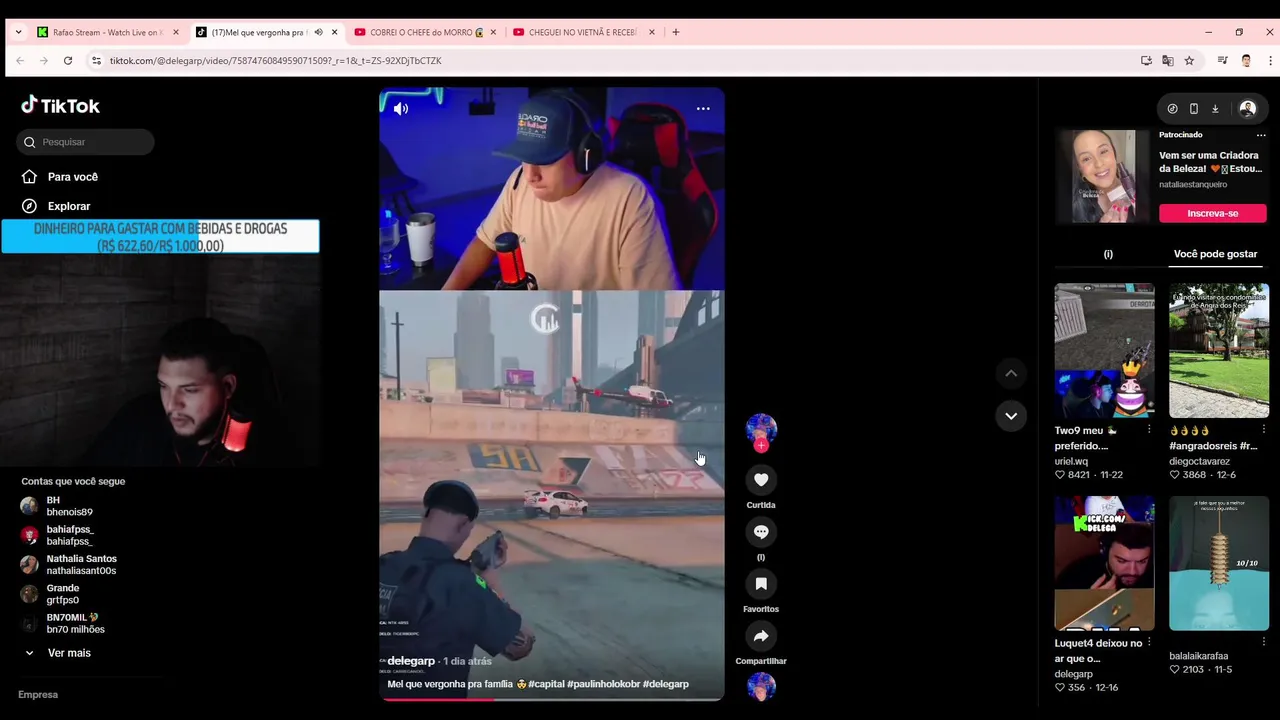Open uriel.wq recommended video thumbnail
This screenshot has width=1280, height=720.
tap(1104, 350)
